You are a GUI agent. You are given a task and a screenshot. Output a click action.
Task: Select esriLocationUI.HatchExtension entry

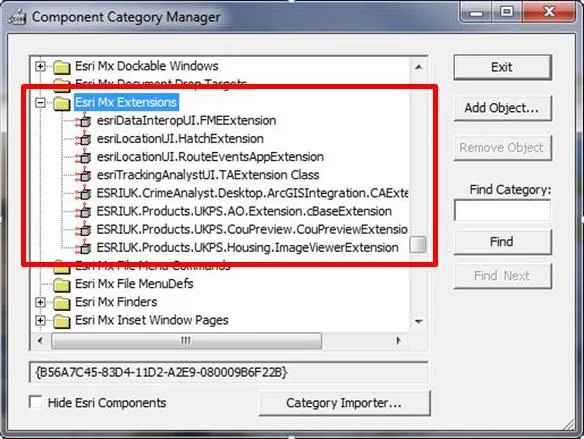tap(180, 139)
